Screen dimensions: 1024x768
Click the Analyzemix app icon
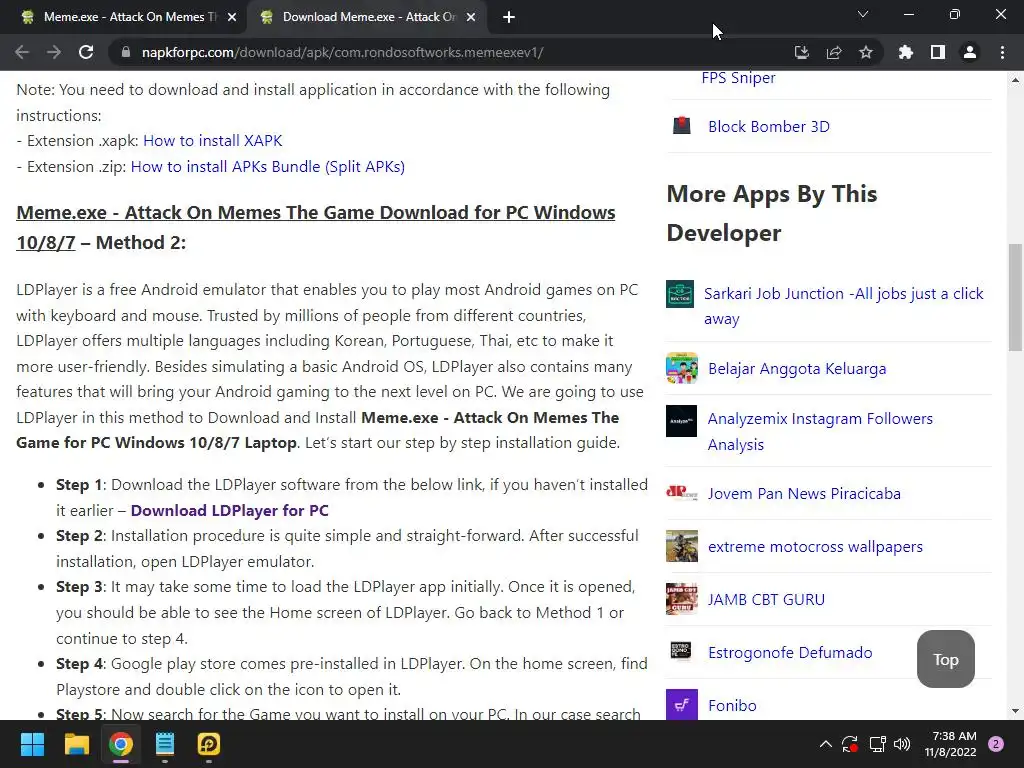coord(682,421)
